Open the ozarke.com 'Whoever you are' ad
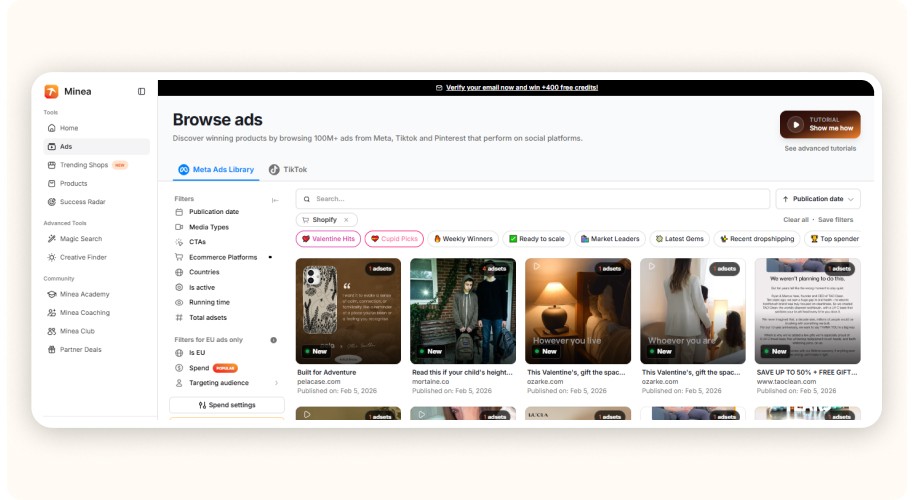The image size is (914, 500). [x=692, y=311]
